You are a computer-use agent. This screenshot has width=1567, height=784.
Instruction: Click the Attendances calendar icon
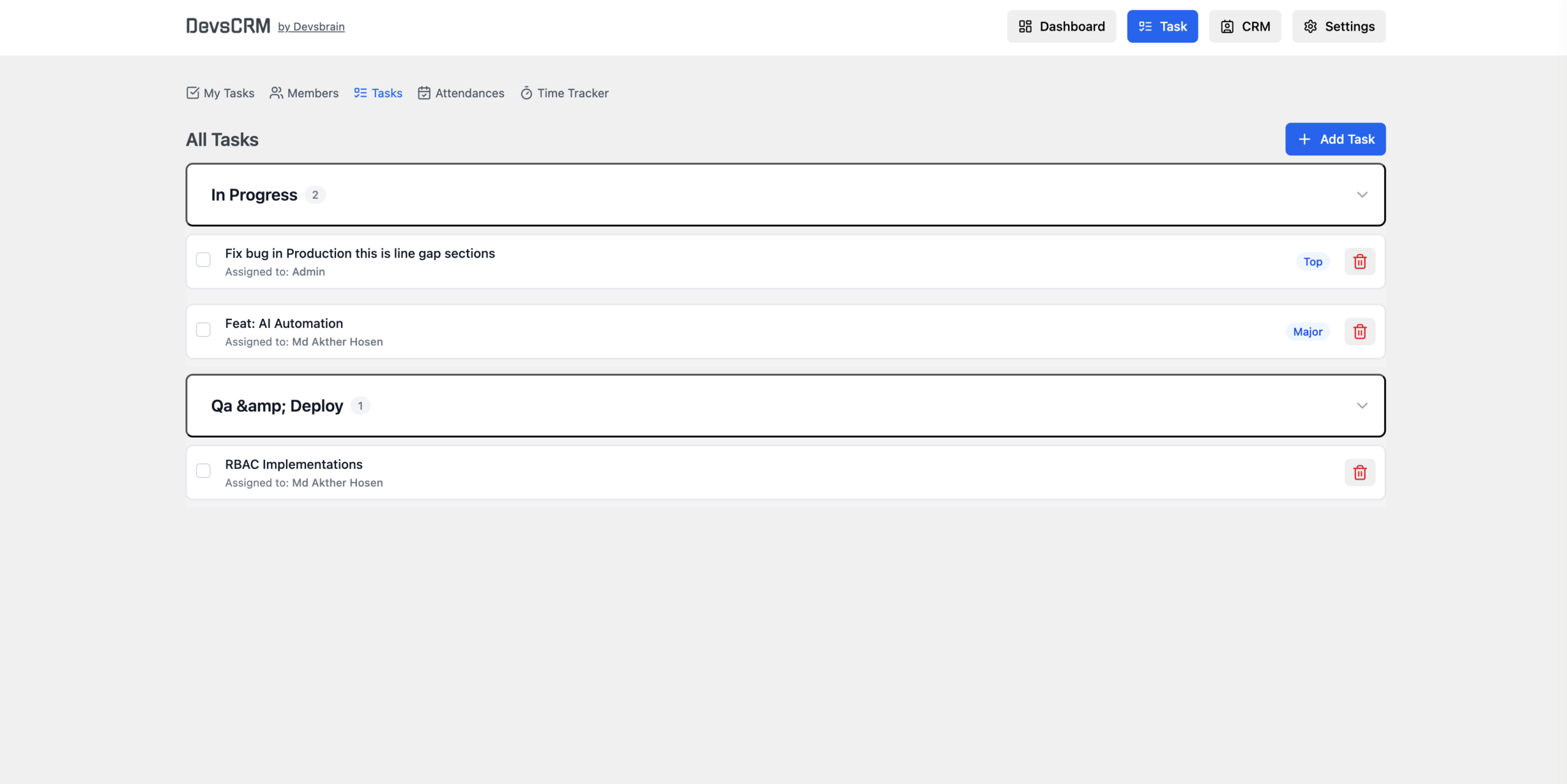tap(424, 93)
